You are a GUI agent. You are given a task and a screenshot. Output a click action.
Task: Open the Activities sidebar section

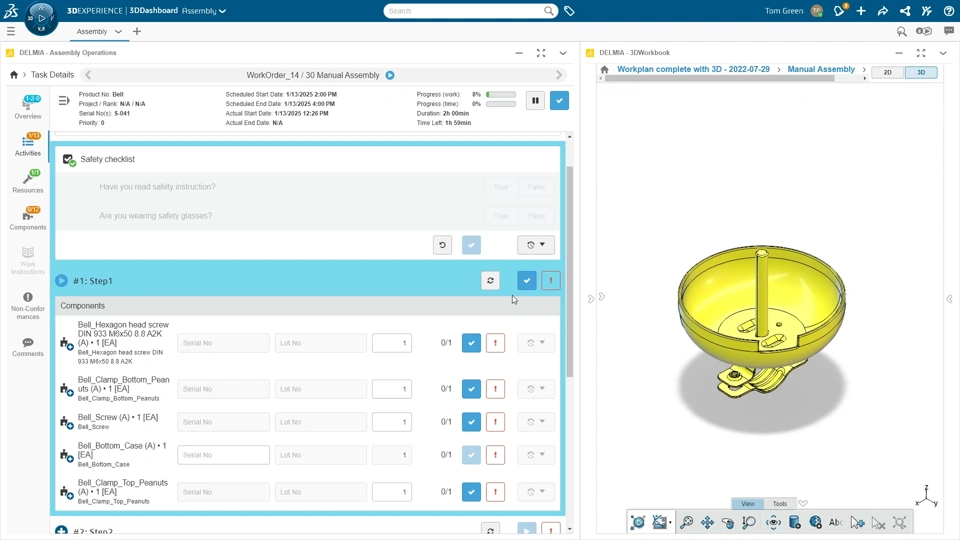tap(28, 144)
